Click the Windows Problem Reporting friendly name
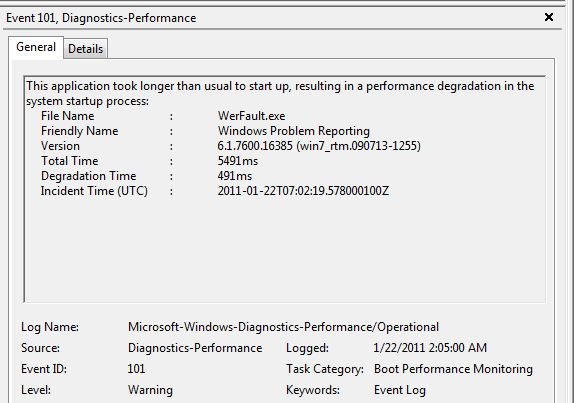 point(294,131)
